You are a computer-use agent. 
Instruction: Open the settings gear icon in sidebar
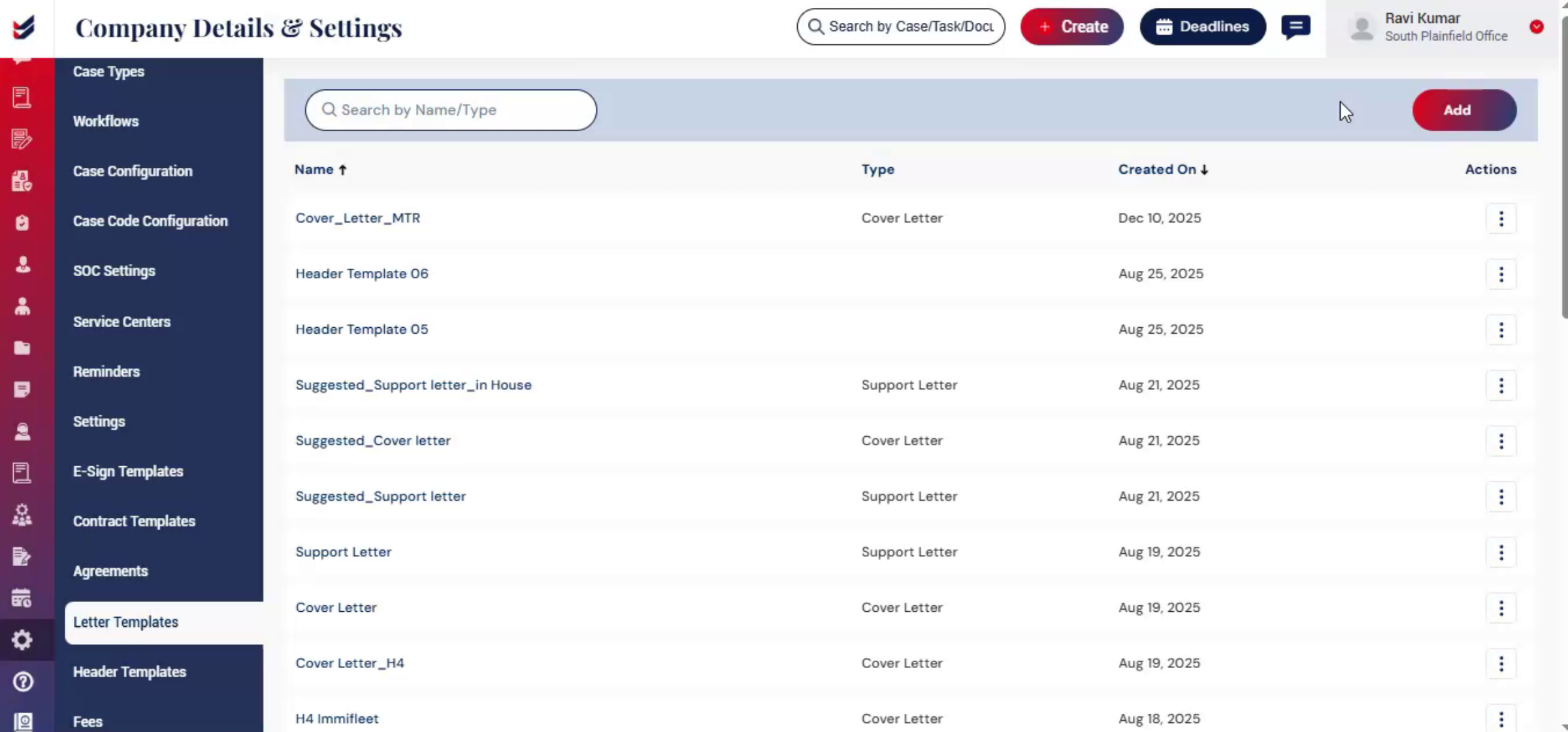tap(22, 640)
